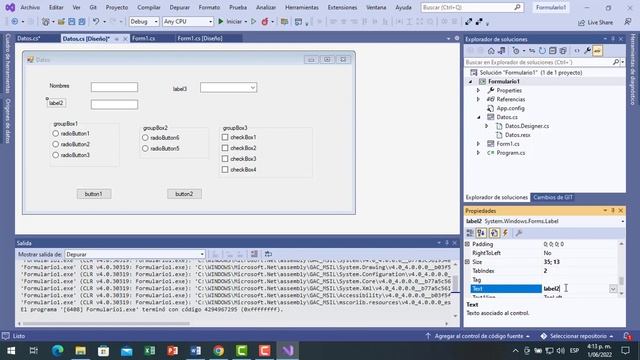This screenshot has width=640, height=360.
Task: Expand the Form1.cs node
Action: point(478,144)
